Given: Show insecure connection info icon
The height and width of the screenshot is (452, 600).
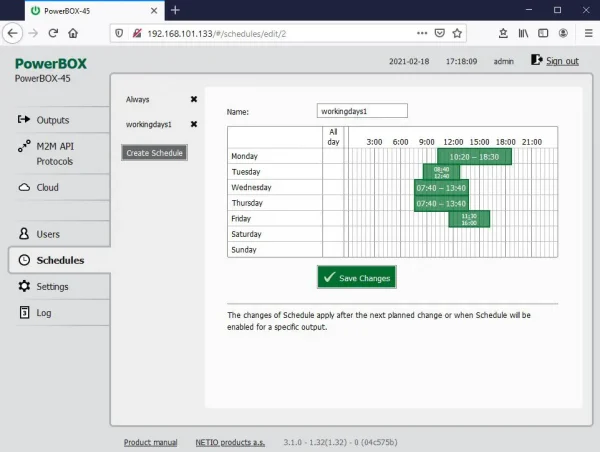Looking at the screenshot, I should click(x=137, y=34).
